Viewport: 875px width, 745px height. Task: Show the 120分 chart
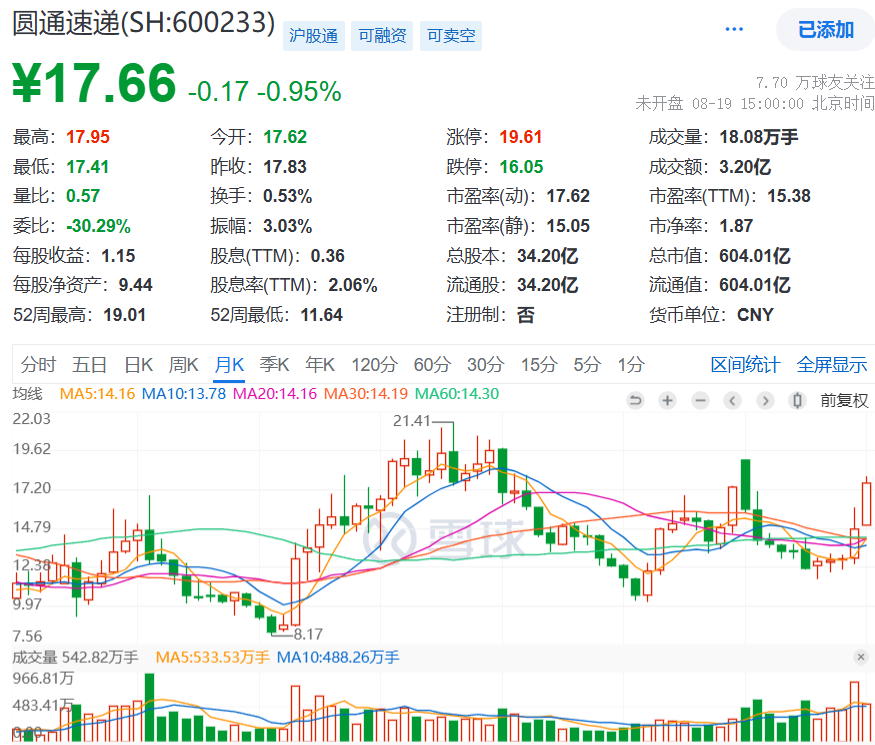[x=374, y=365]
